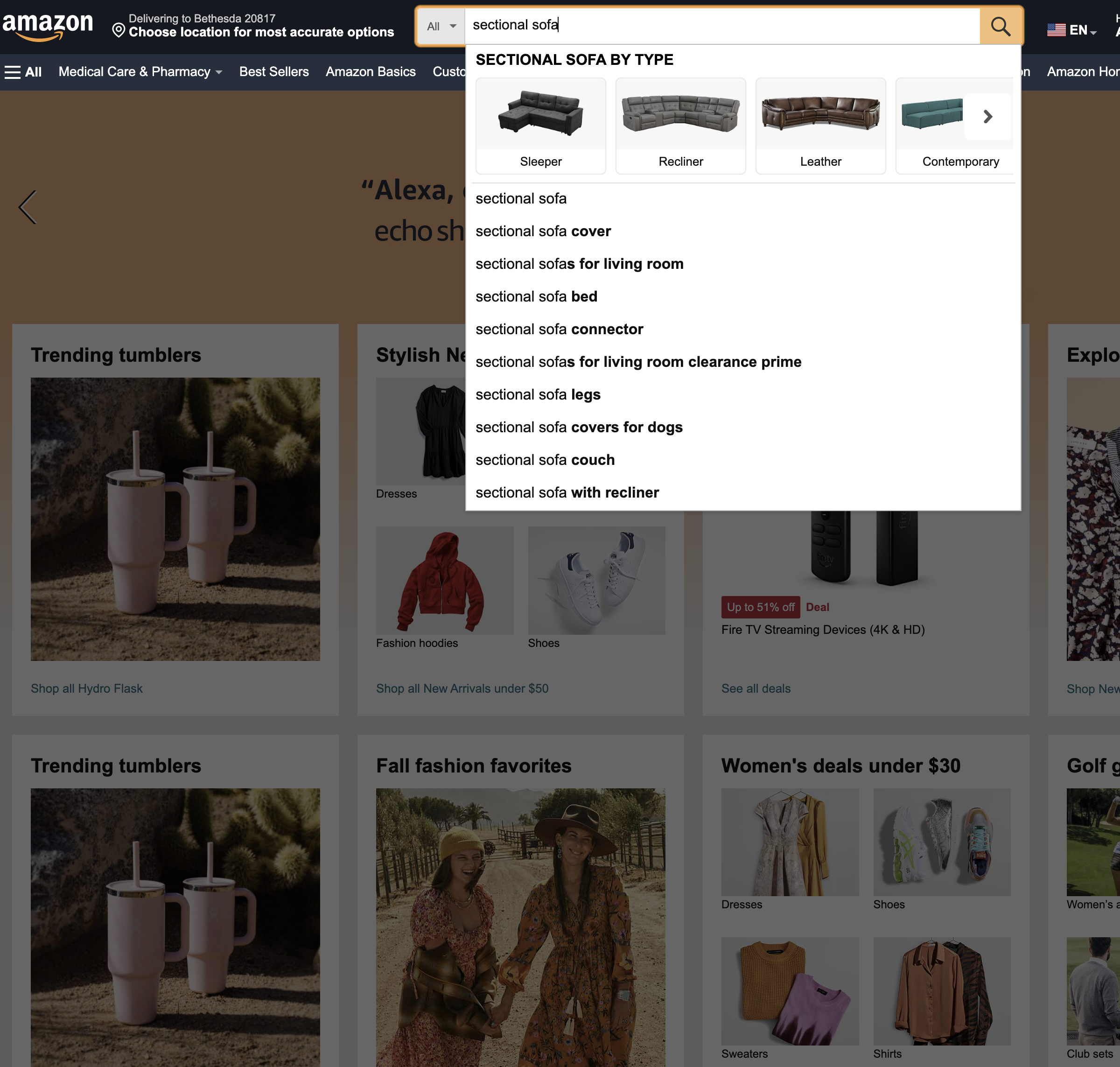Select Amazon Basics in the navigation bar
This screenshot has height=1067, width=1120.
point(370,72)
